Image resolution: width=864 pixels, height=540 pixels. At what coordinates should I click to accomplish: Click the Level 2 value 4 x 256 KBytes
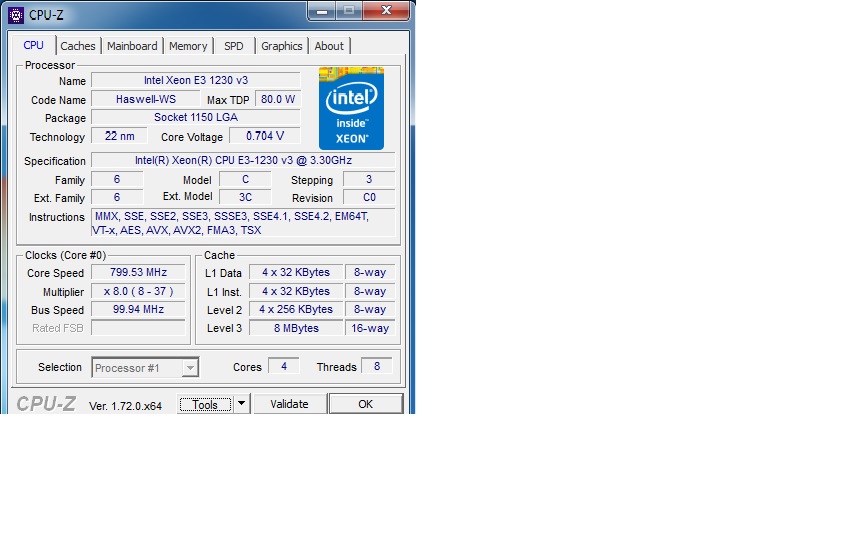click(296, 310)
